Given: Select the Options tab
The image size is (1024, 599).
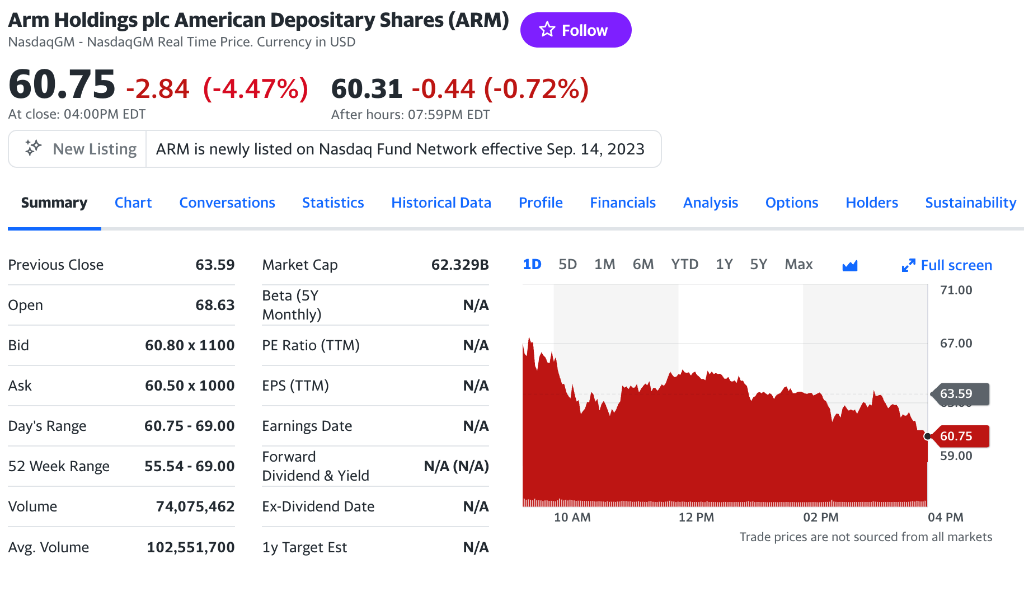Looking at the screenshot, I should [792, 202].
